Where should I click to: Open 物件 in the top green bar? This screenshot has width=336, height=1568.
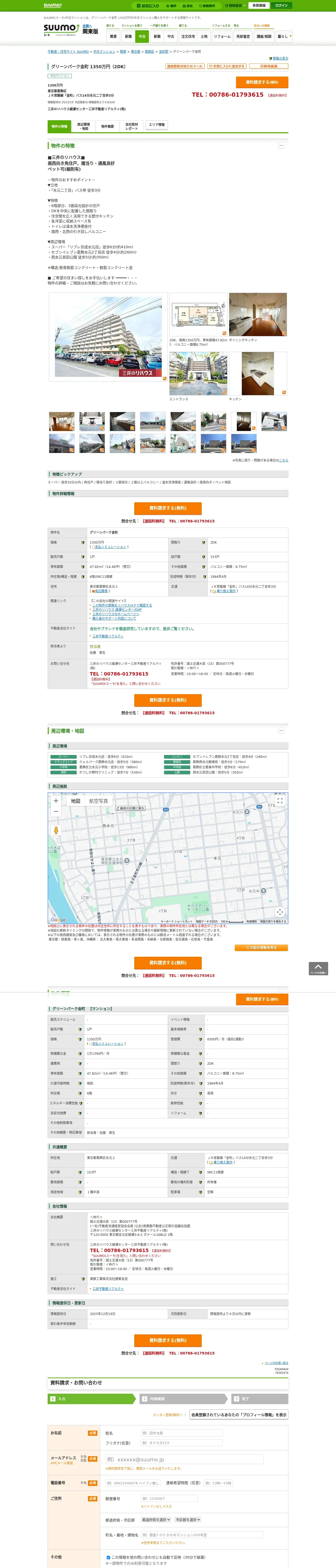[x=171, y=5]
